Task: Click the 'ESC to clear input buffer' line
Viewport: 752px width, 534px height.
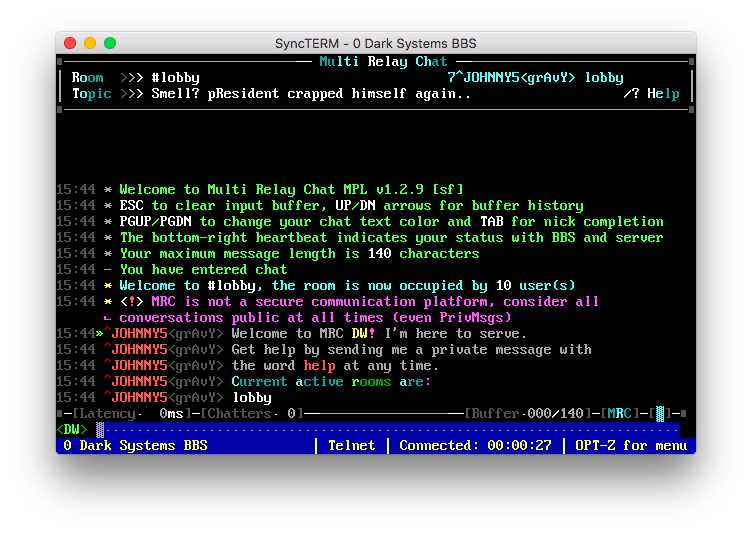Action: tap(352, 205)
